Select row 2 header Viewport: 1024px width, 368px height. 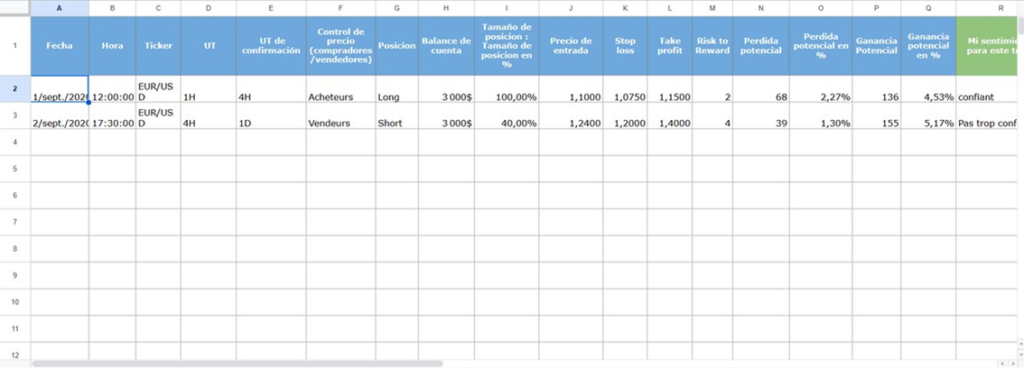[15, 89]
